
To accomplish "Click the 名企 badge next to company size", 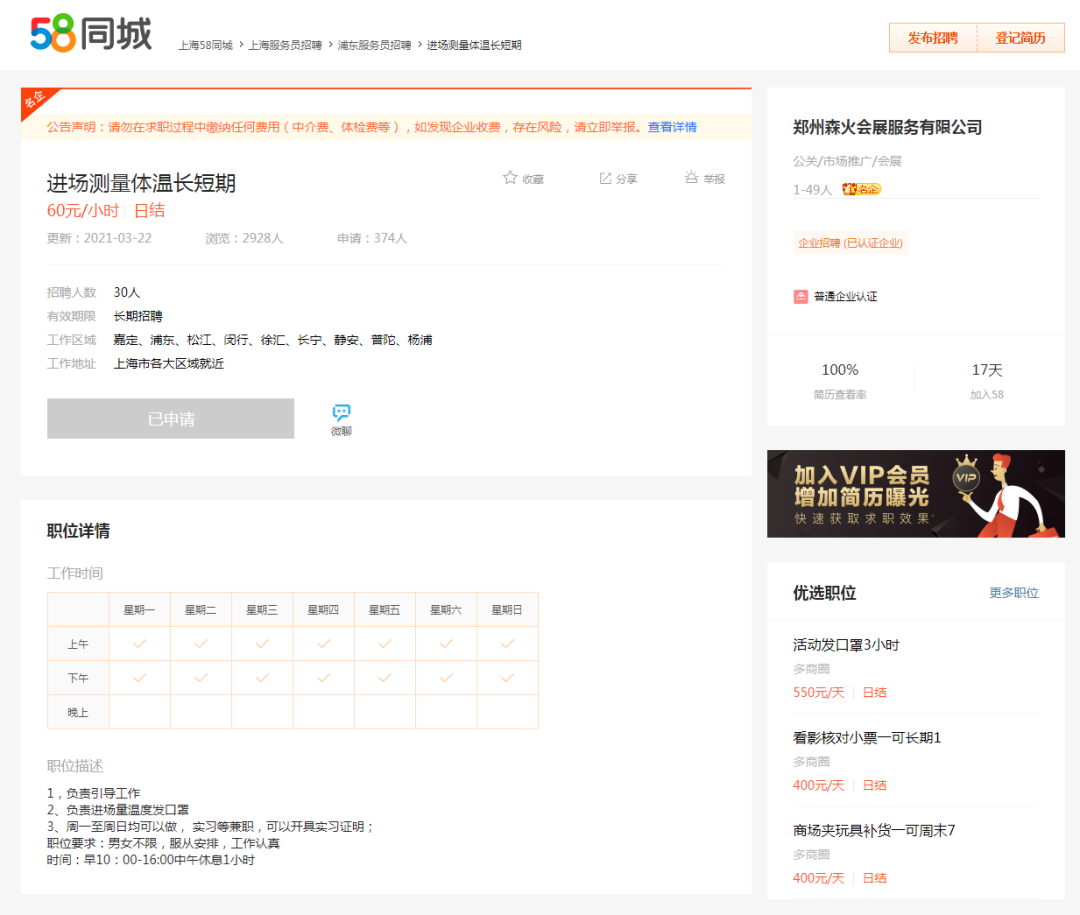I will point(861,189).
